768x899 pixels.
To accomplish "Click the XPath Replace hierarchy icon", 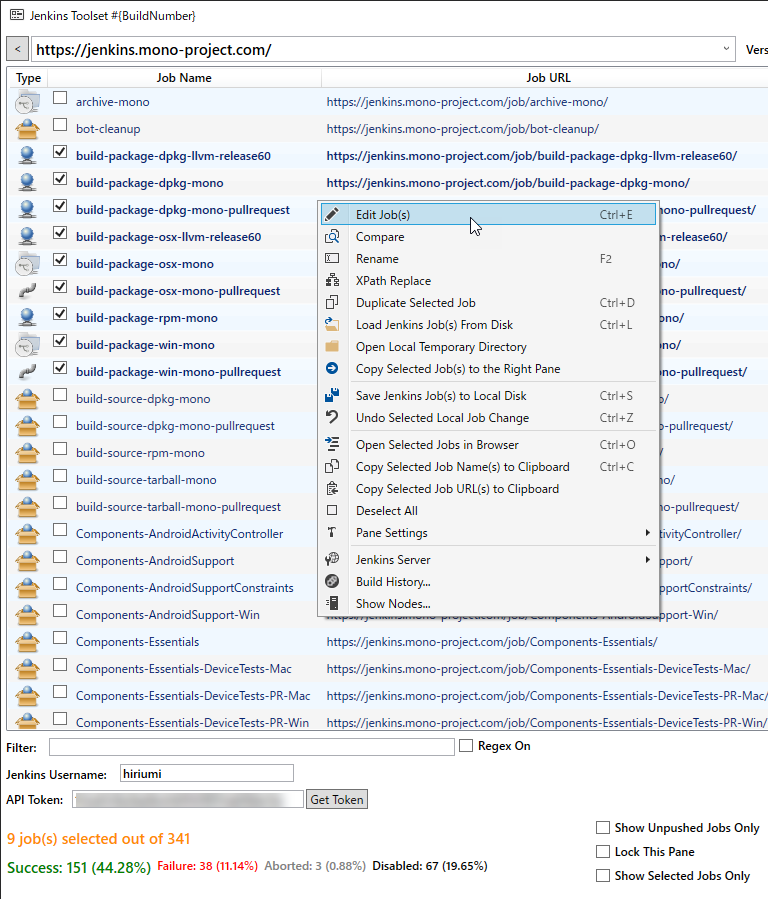I will pos(332,280).
